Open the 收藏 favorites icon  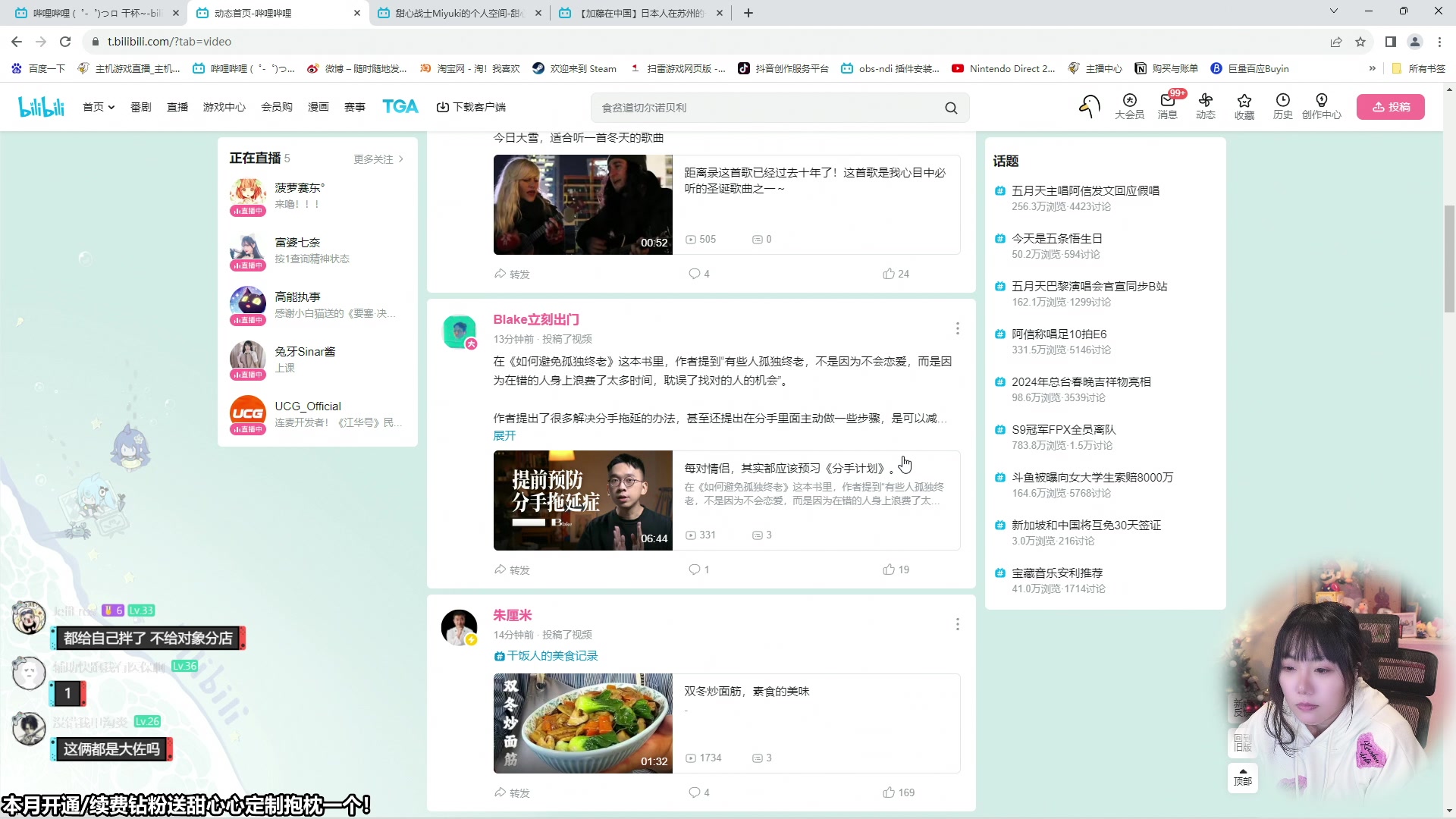[1244, 106]
